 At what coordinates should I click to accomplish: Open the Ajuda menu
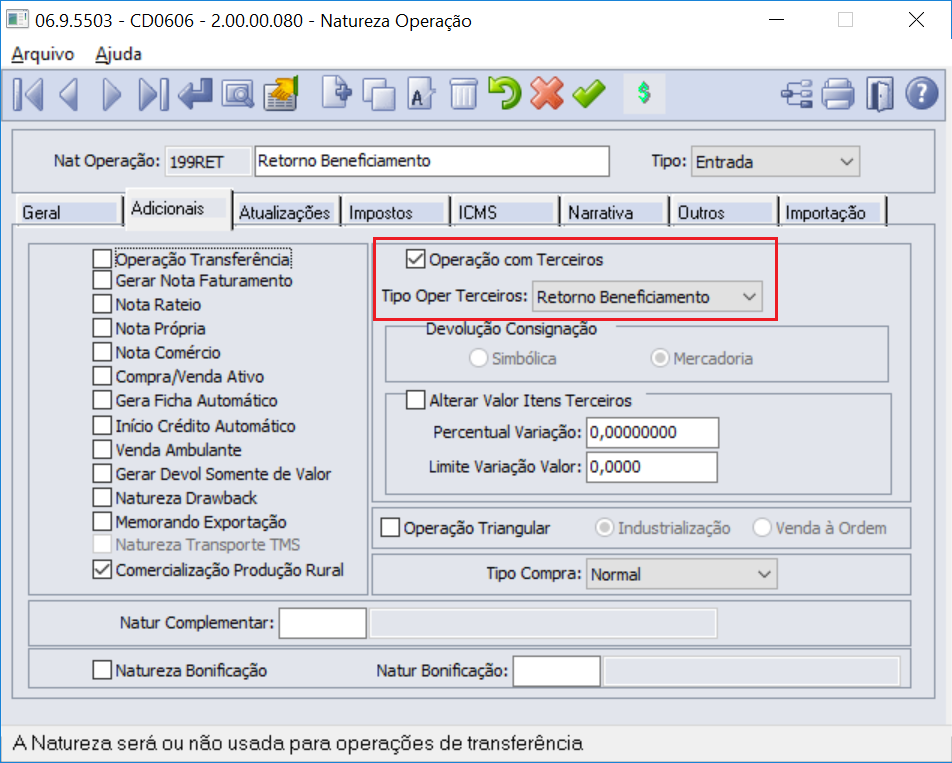(118, 54)
